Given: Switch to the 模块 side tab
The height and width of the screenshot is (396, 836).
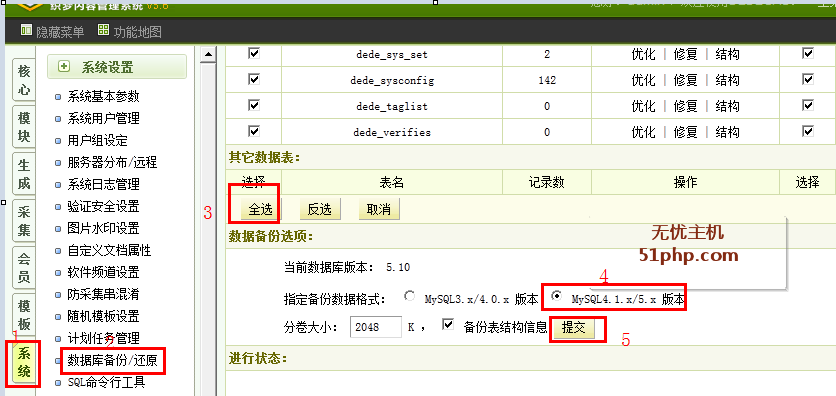Looking at the screenshot, I should coord(23,127).
